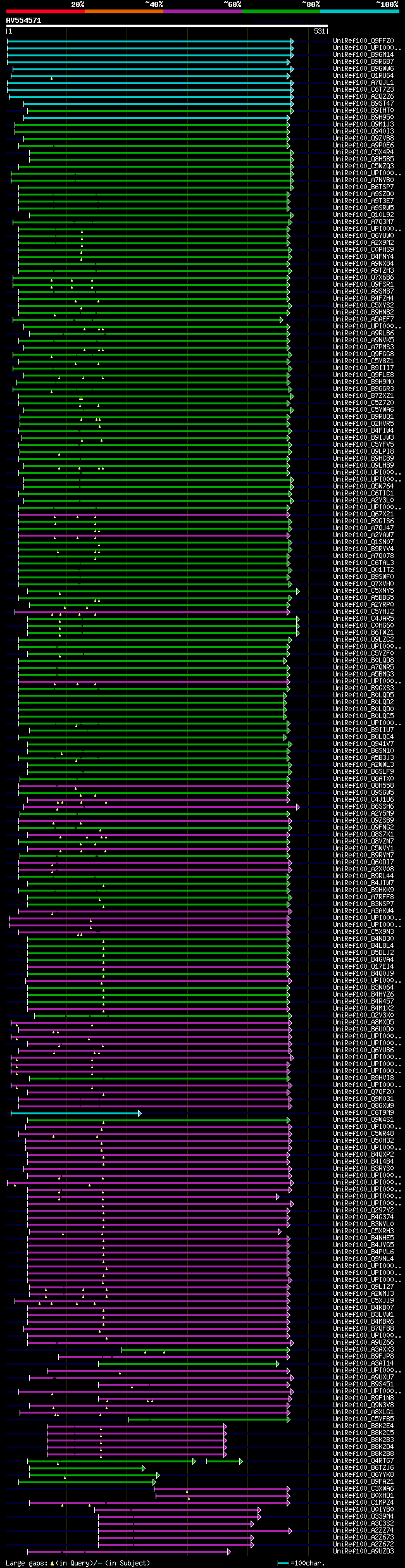Click the short cyan alignment bar for C6T9M9

(76, 1113)
